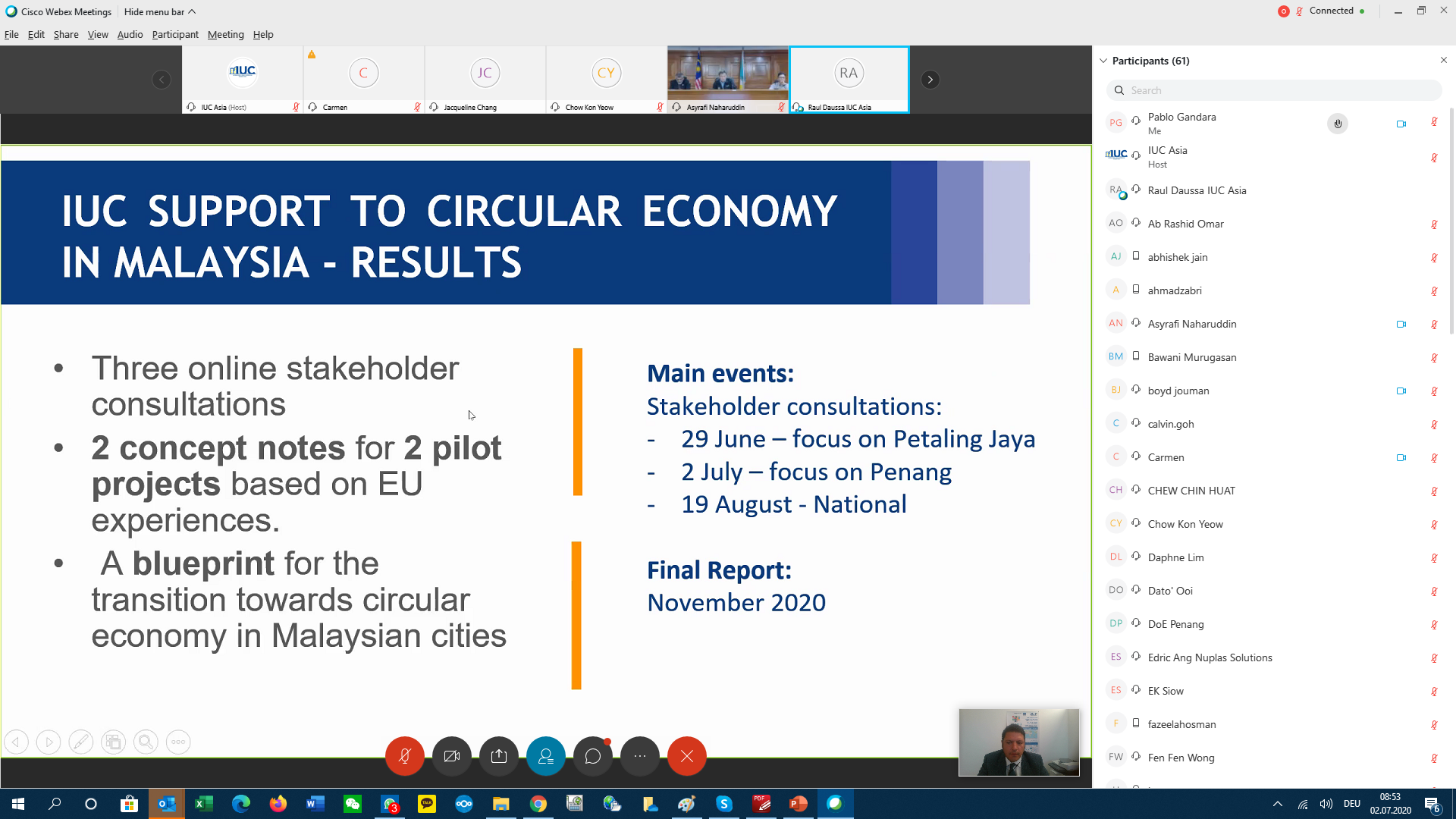Start video using the camera button
Viewport: 1456px width, 819px height.
pos(452,756)
